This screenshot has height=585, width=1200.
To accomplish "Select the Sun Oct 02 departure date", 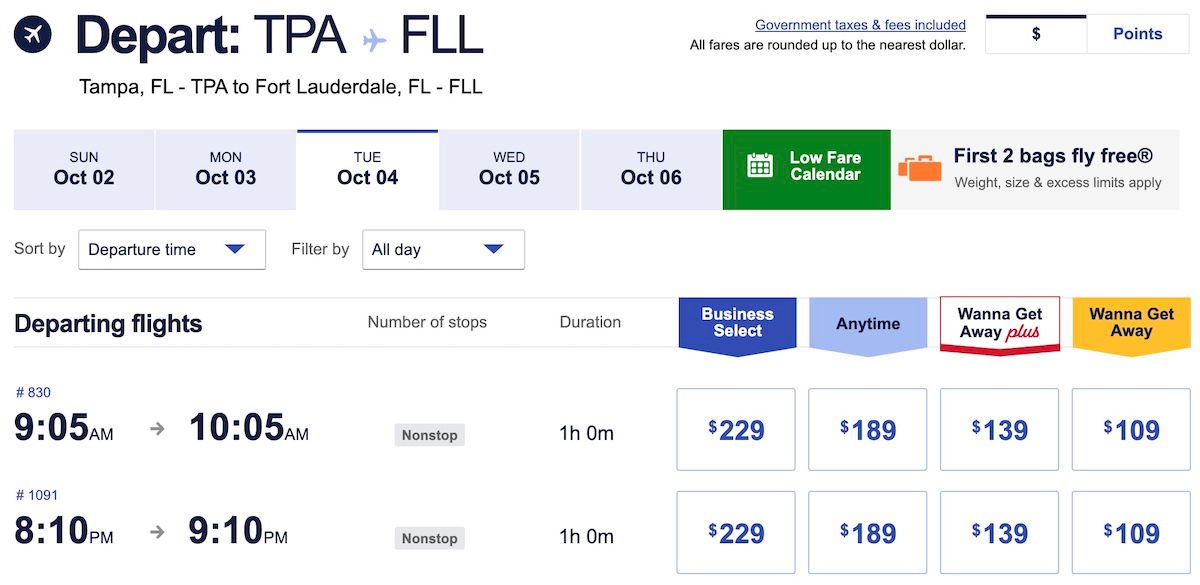I will pyautogui.click(x=83, y=169).
